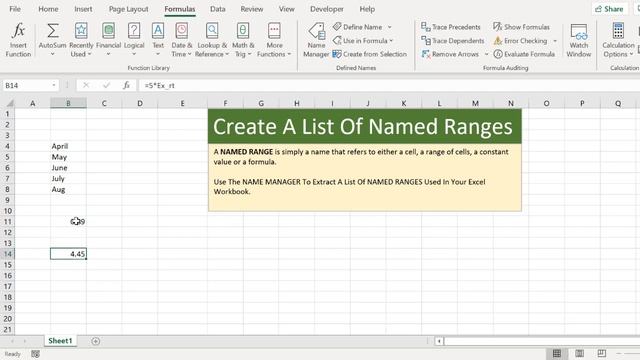Click Error Checking

(x=520, y=40)
